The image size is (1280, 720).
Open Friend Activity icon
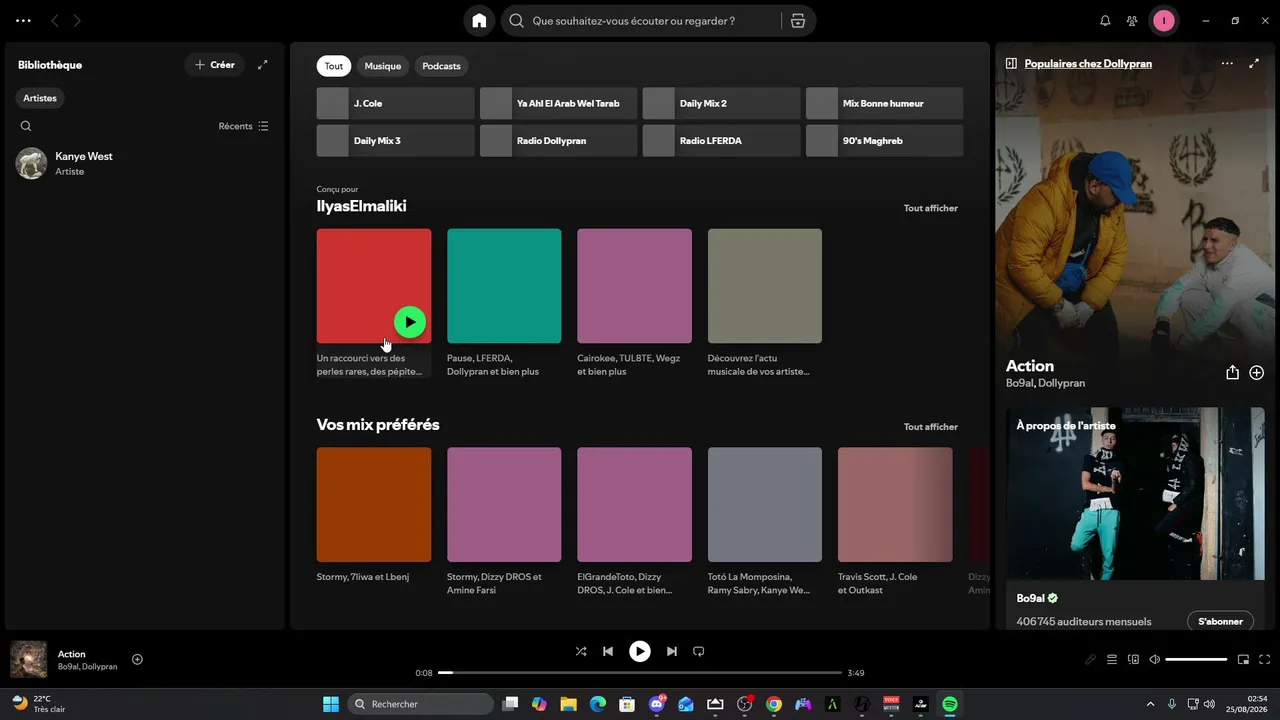coord(1132,20)
